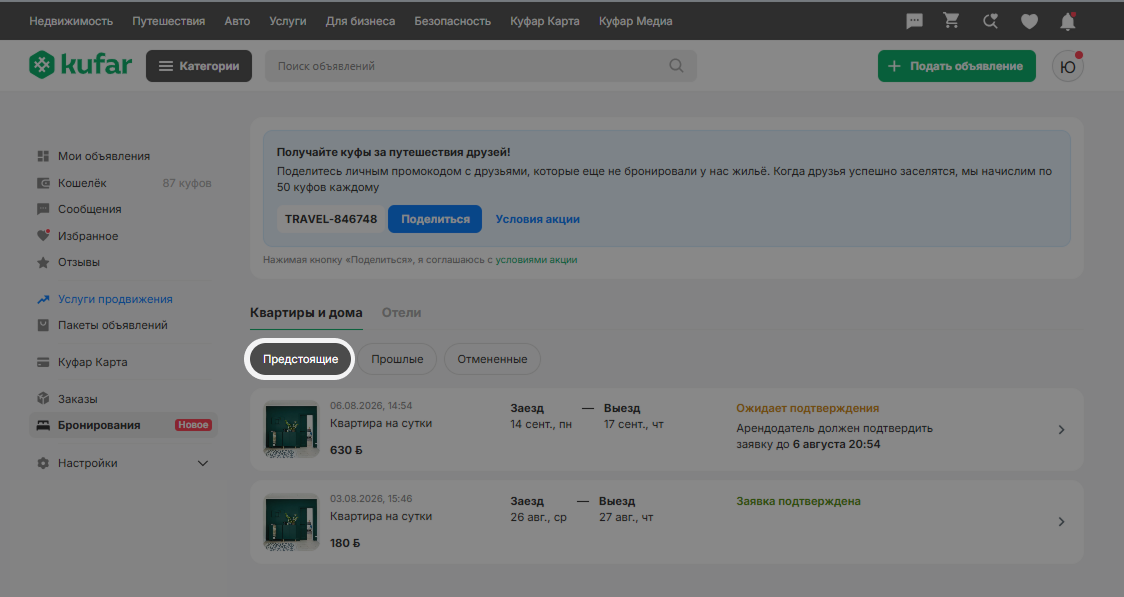Open notifications bell icon
Screen dimensions: 1124x597
(1067, 22)
